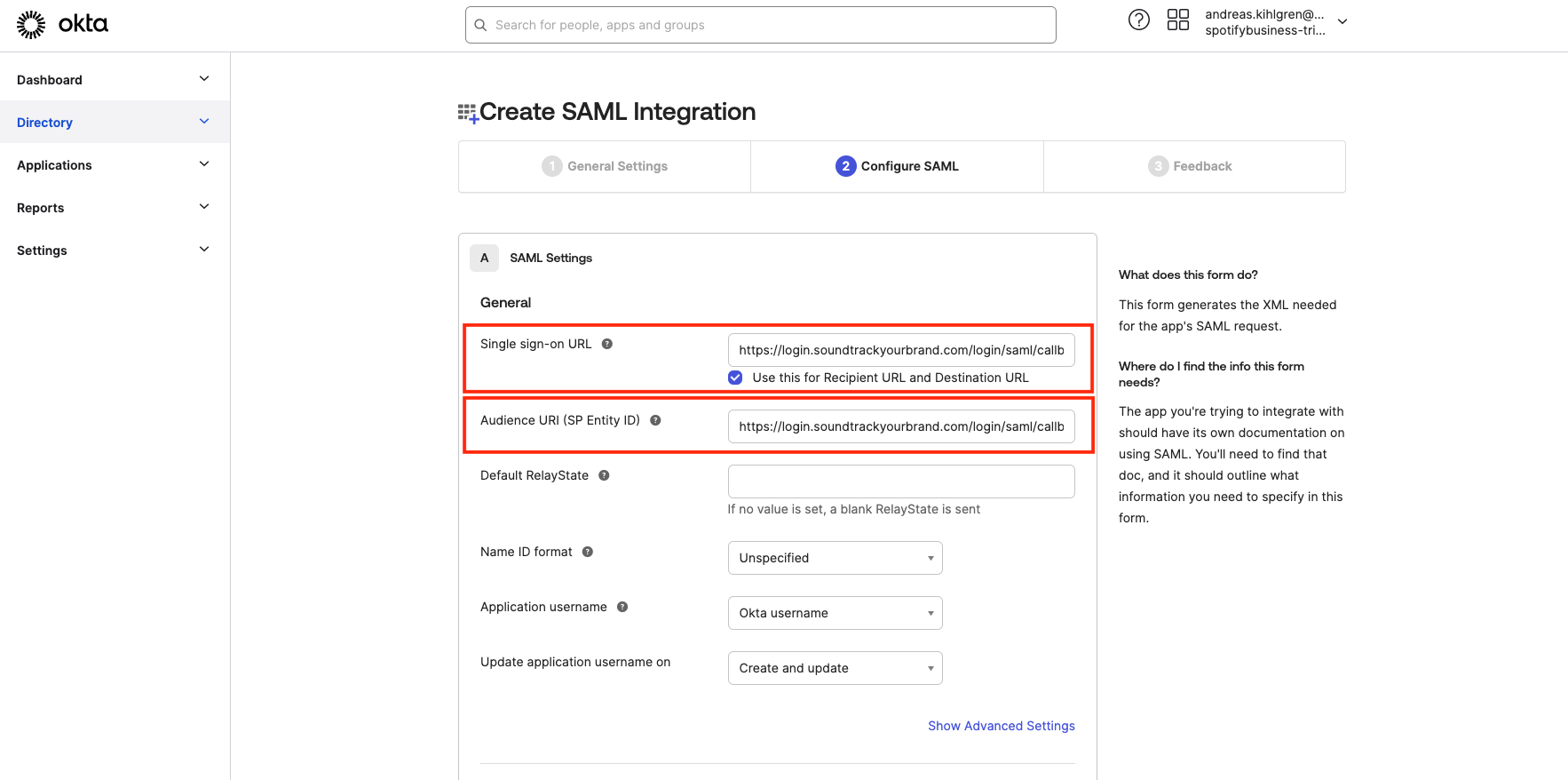1568x780 pixels.
Task: Click the step 1 number badge
Action: pyautogui.click(x=552, y=166)
